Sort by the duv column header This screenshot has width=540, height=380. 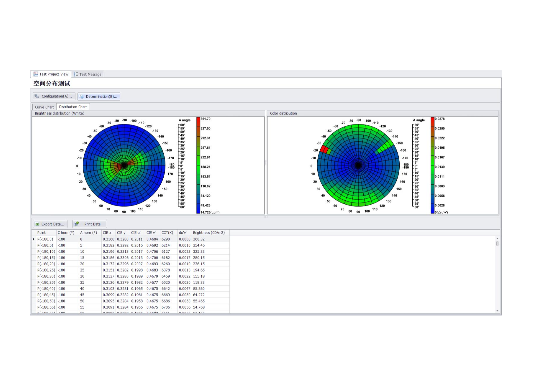coord(184,233)
